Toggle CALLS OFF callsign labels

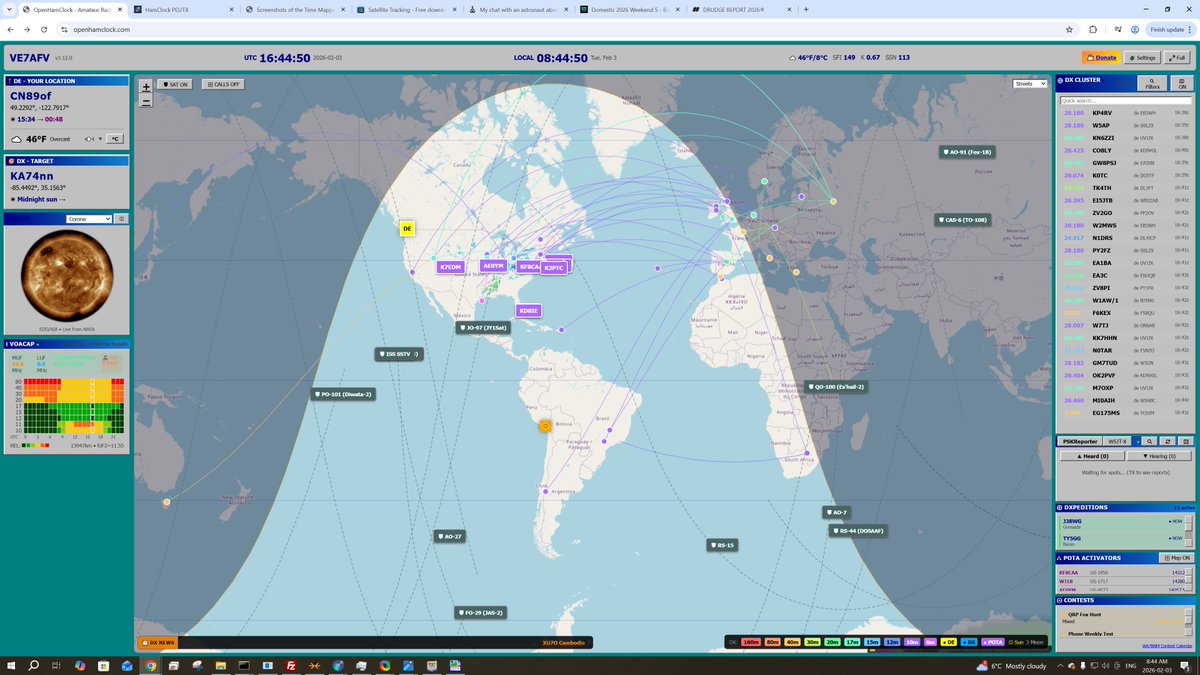(x=223, y=85)
